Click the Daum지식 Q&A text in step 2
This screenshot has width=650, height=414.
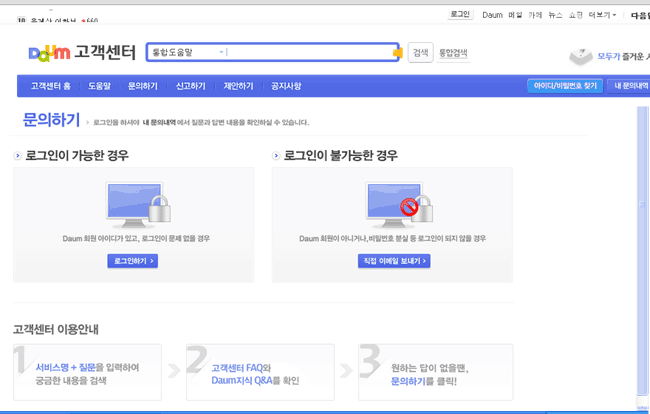point(242,380)
